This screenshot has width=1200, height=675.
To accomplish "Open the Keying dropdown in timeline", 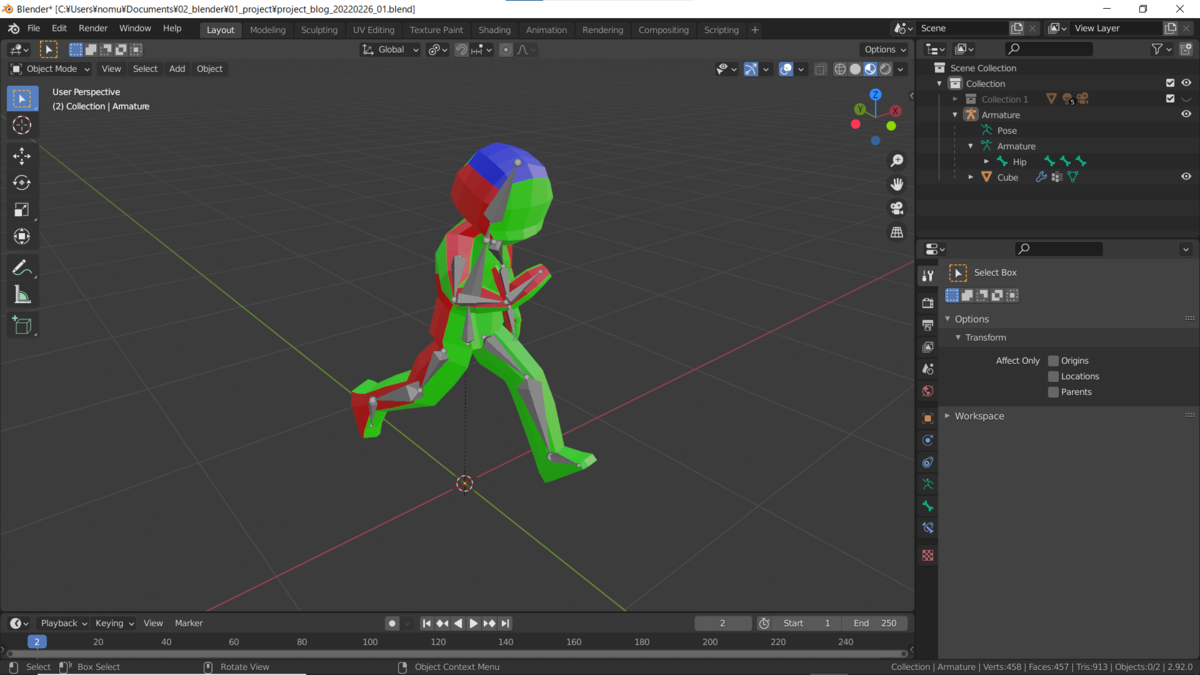I will (x=114, y=623).
